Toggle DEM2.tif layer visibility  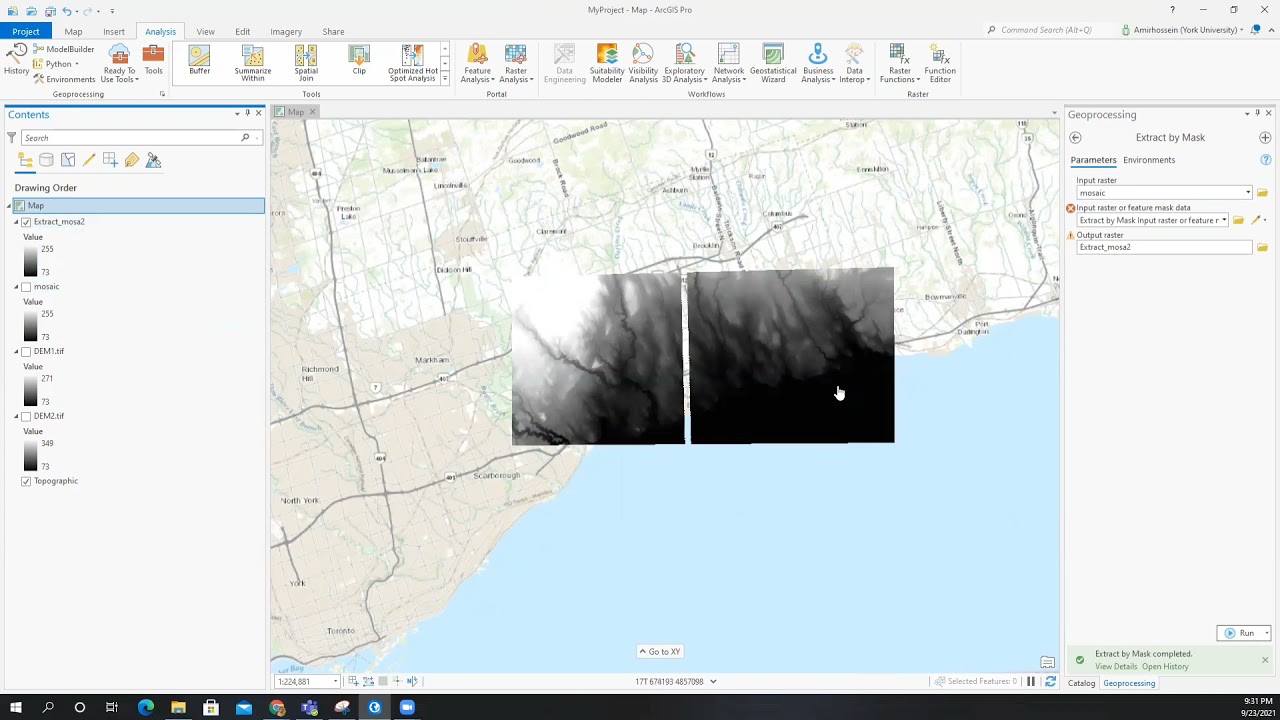click(26, 416)
